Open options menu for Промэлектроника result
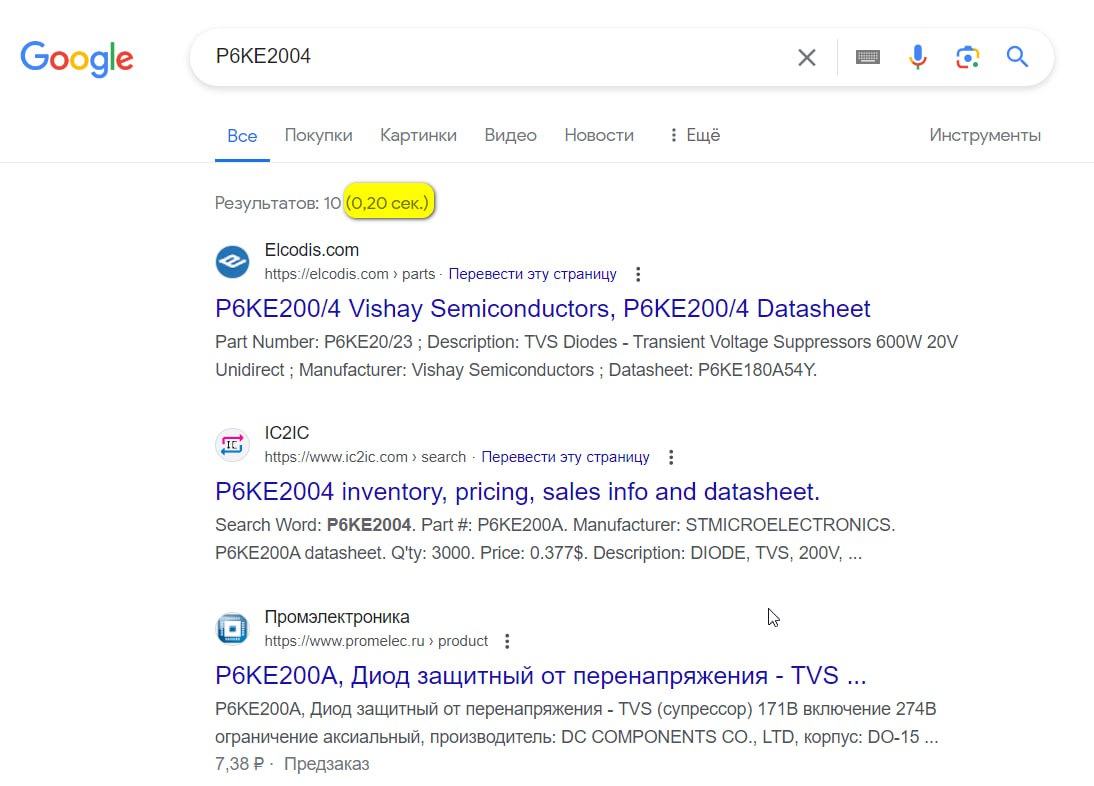 507,642
